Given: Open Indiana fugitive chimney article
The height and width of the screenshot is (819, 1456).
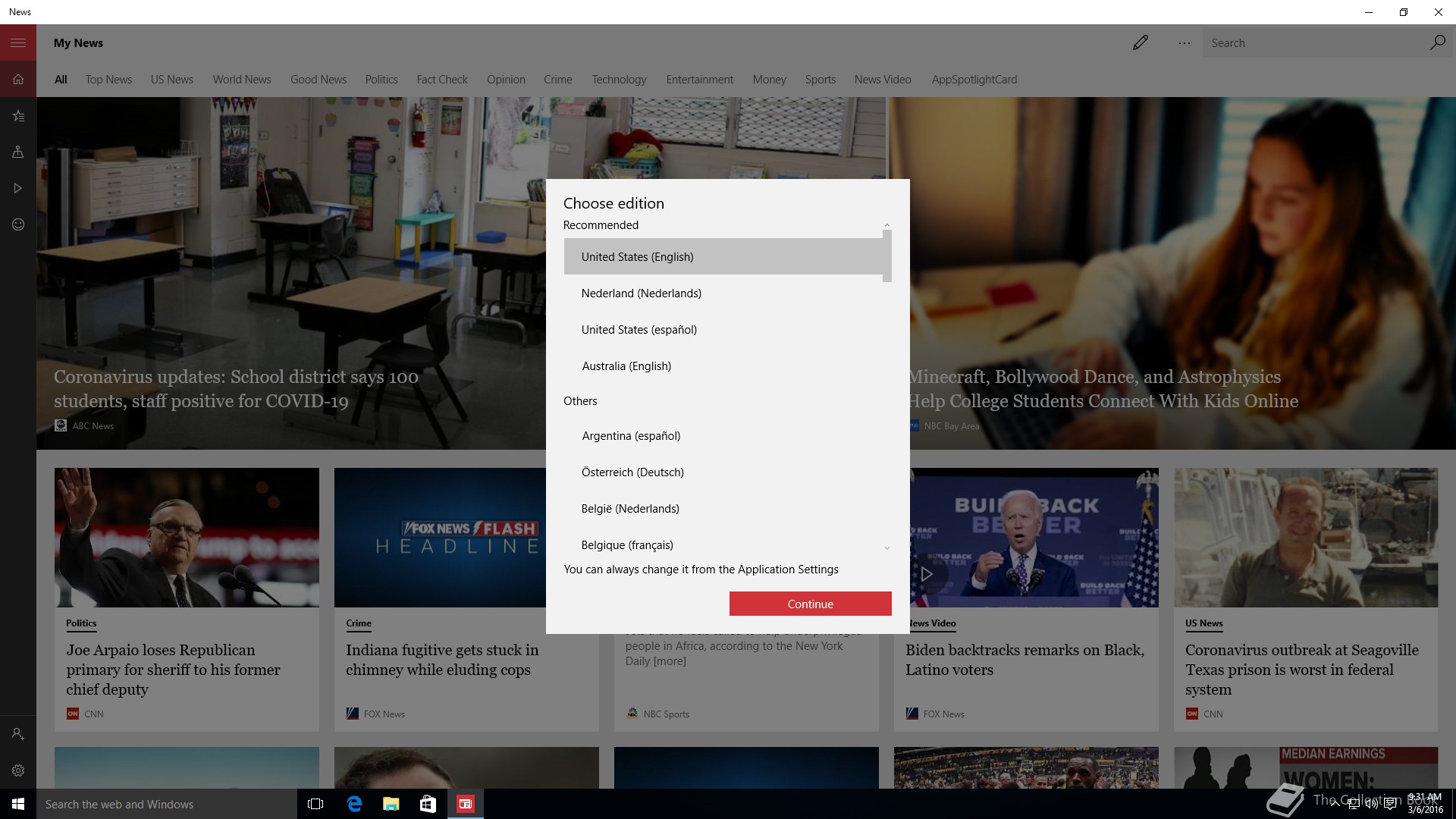Looking at the screenshot, I should (x=442, y=660).
